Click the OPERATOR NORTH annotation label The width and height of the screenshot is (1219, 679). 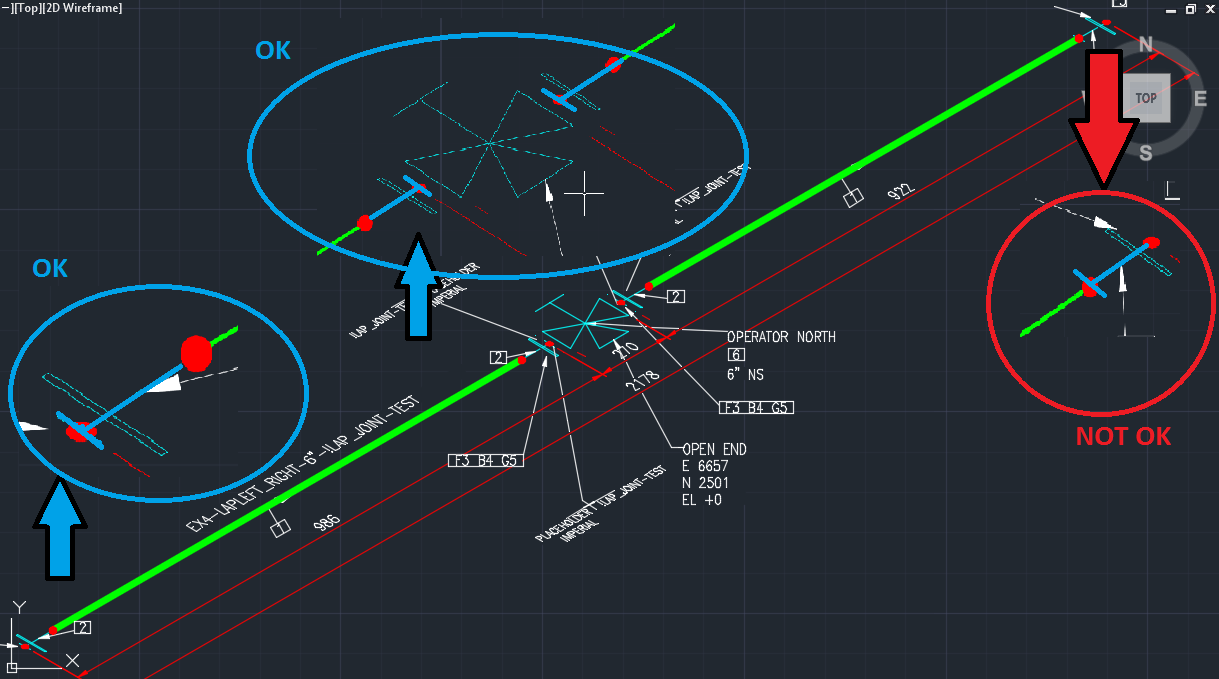781,337
